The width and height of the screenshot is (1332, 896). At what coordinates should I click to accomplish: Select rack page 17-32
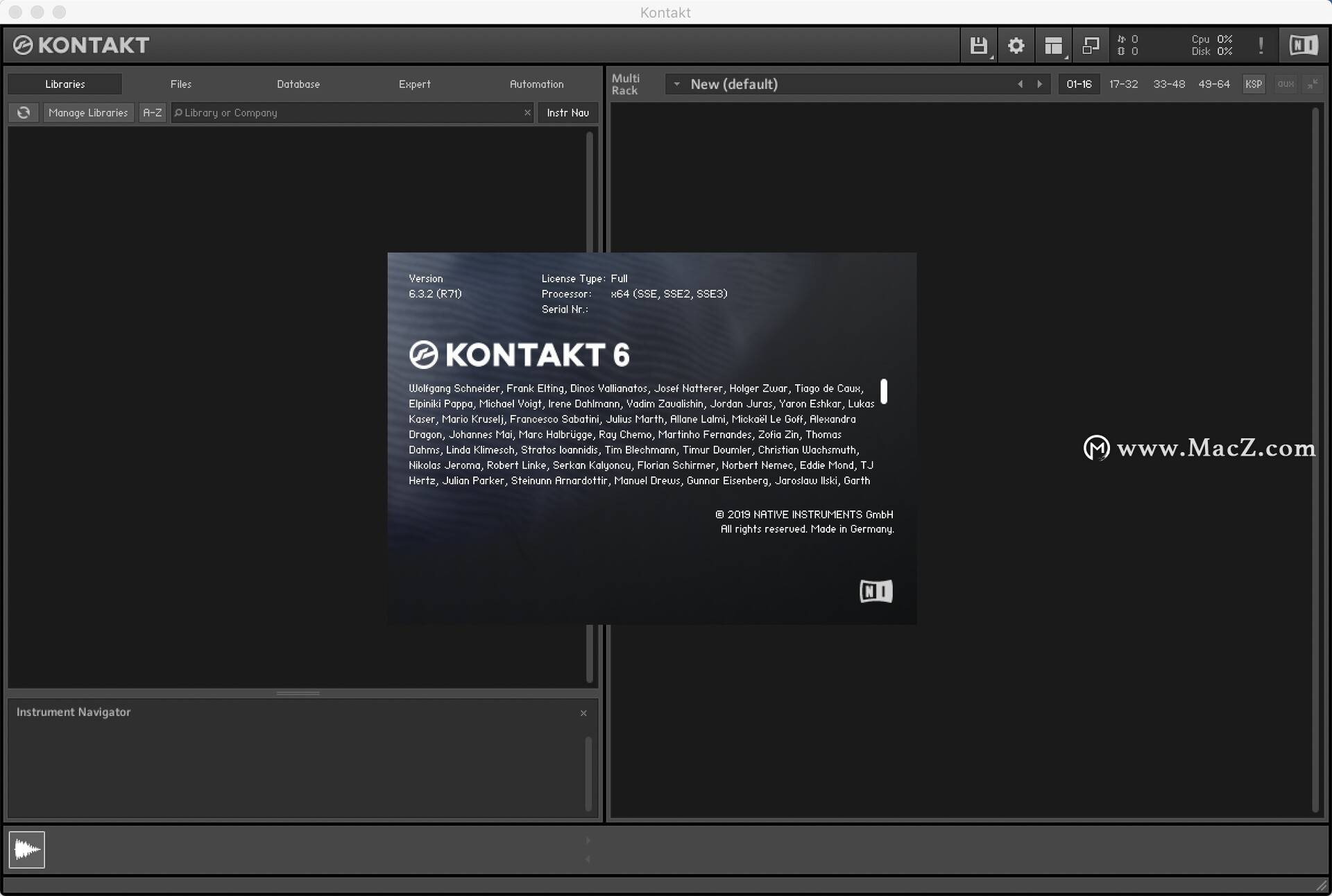click(x=1123, y=84)
